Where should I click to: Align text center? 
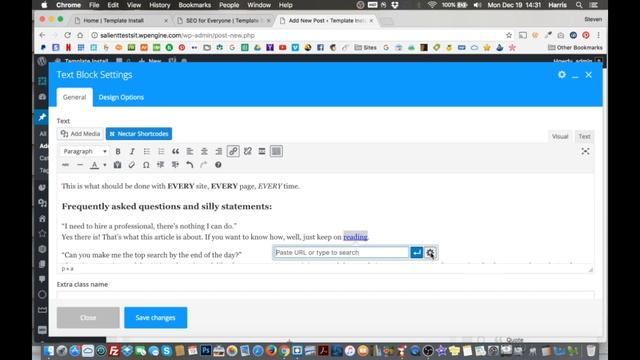point(204,151)
